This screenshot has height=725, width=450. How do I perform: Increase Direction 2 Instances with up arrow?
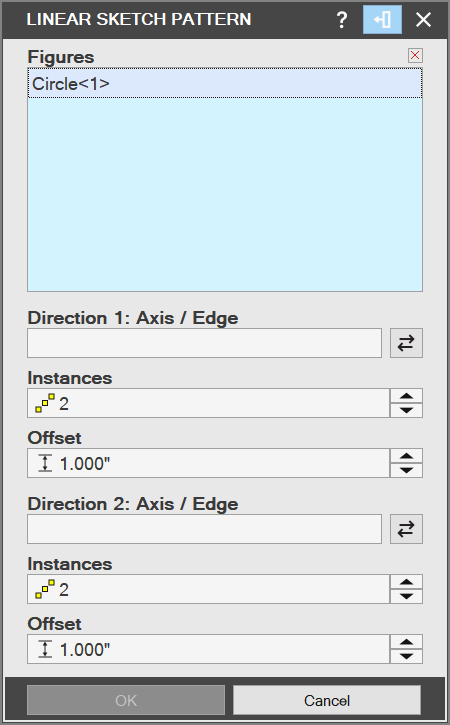coord(406,582)
